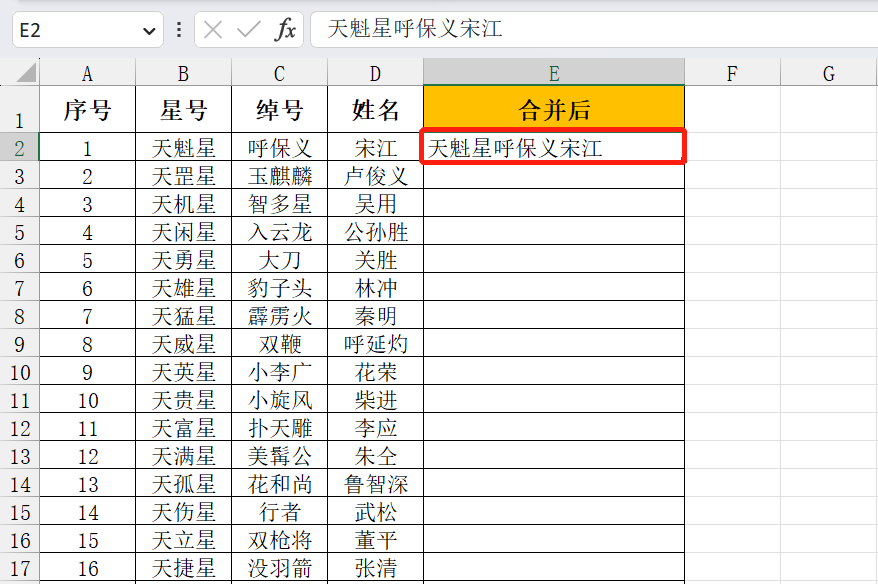This screenshot has height=584, width=878.
Task: Select the 天猛星 cell
Action: pyautogui.click(x=183, y=316)
